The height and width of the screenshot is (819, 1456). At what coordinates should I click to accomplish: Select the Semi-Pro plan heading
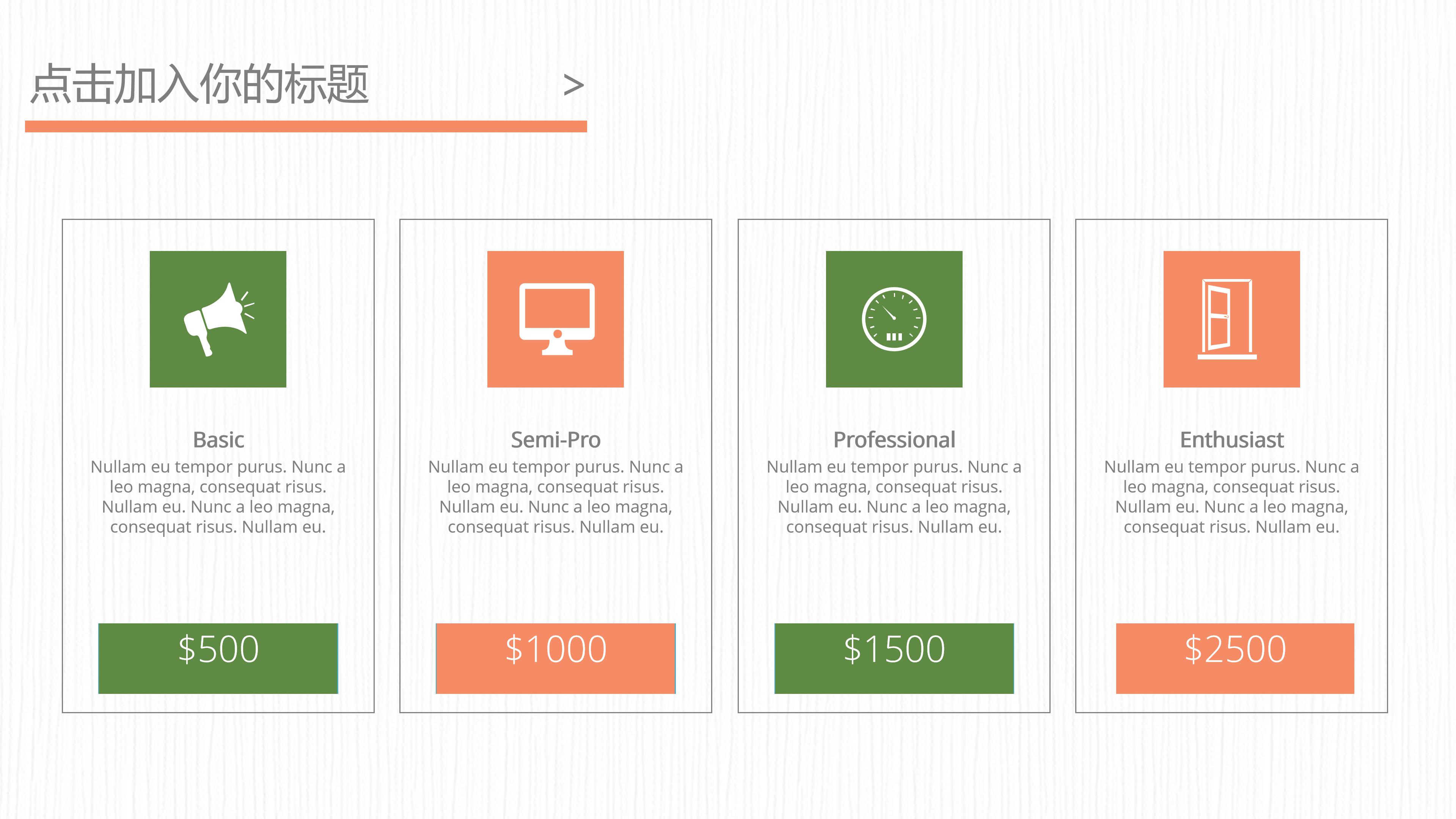tap(556, 440)
